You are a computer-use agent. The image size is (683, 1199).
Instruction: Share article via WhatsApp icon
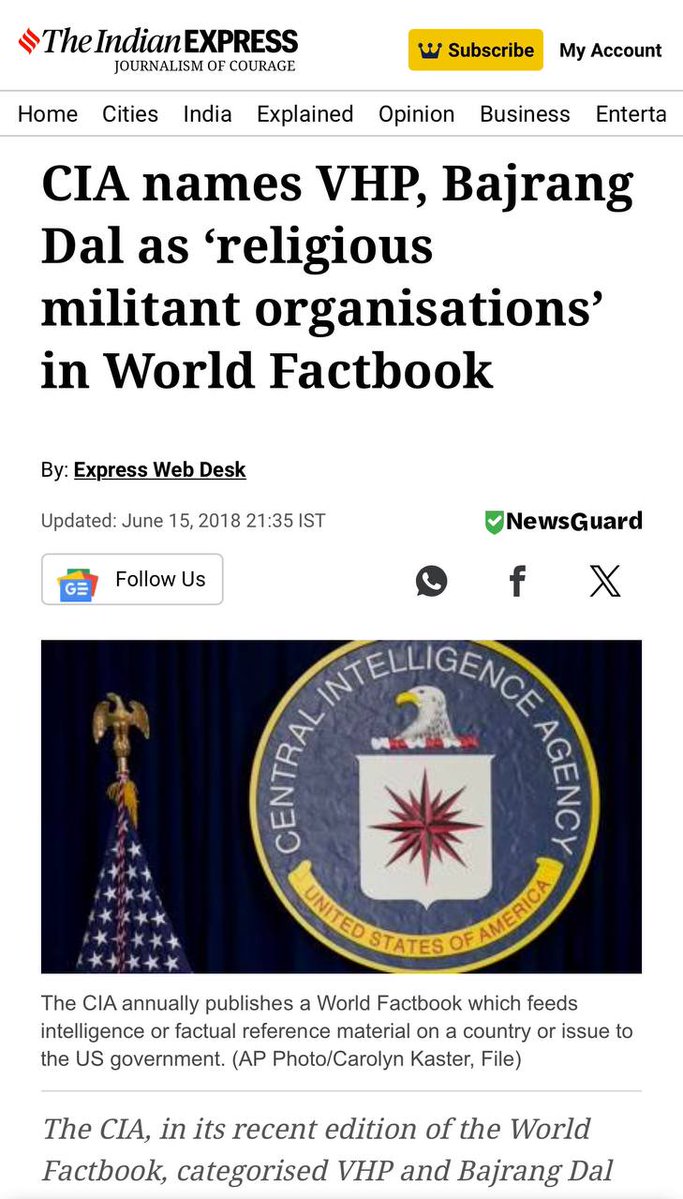pos(431,580)
